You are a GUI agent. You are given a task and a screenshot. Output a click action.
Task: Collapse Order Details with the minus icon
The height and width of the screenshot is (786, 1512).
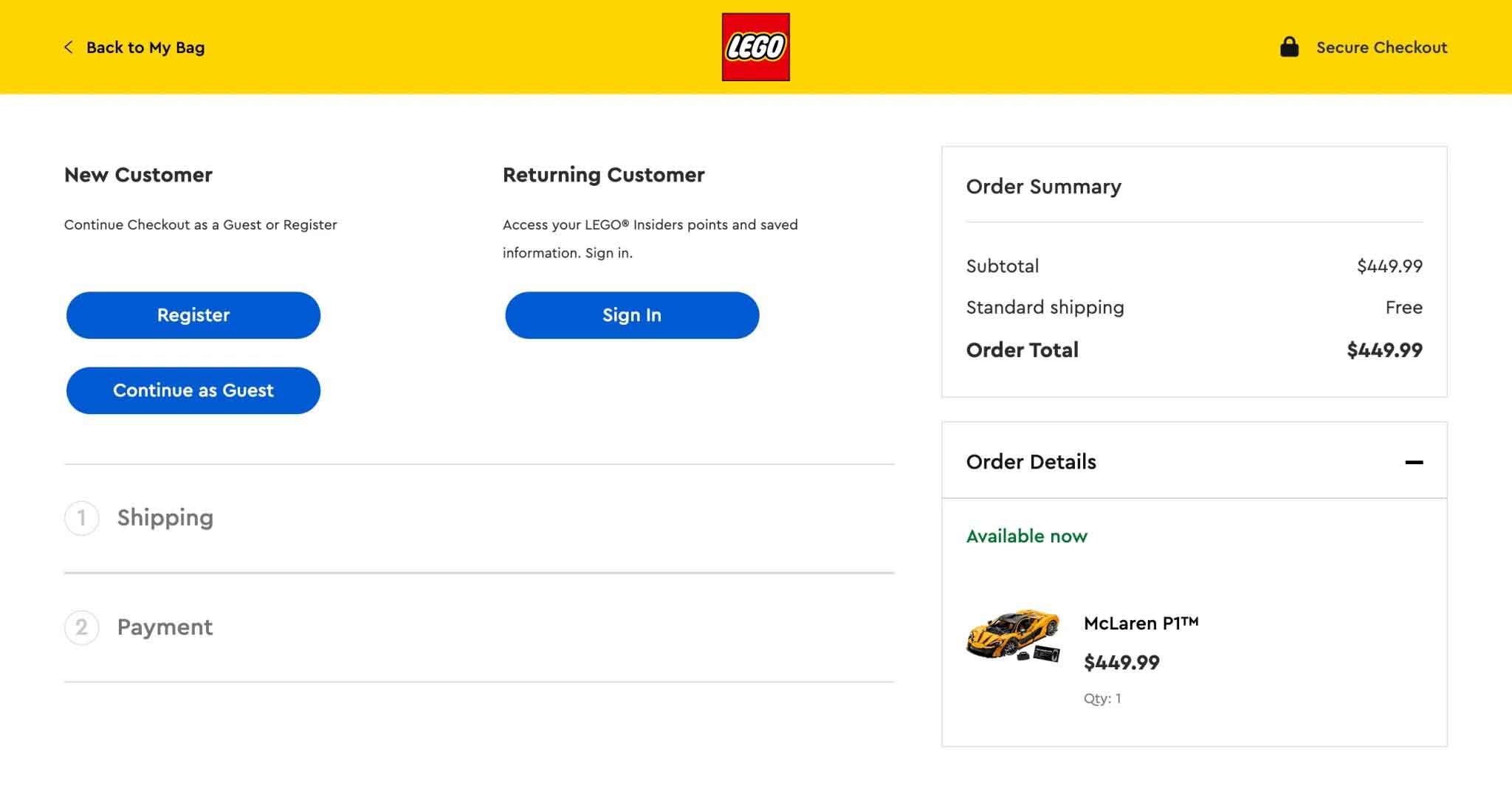pos(1413,462)
